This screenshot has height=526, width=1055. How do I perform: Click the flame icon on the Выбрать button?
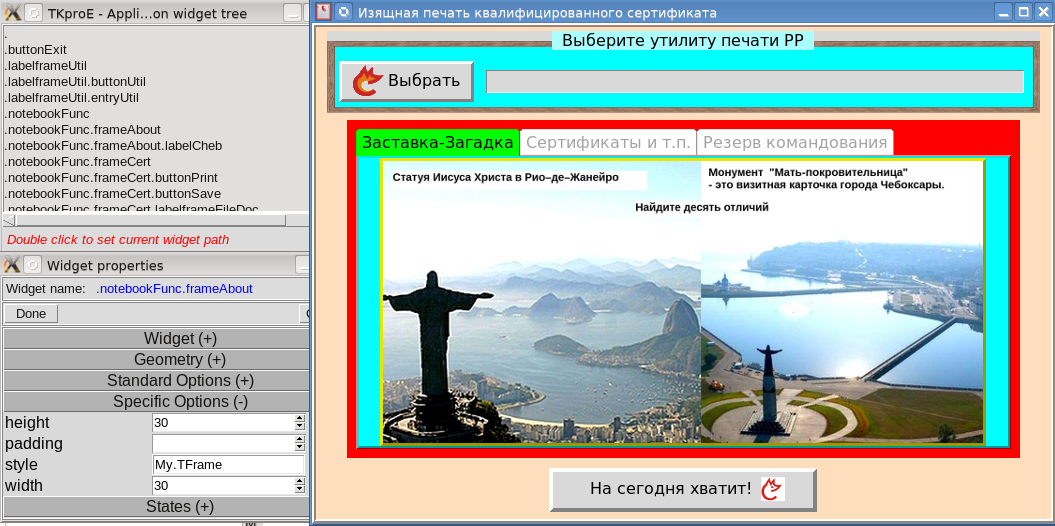(x=367, y=81)
